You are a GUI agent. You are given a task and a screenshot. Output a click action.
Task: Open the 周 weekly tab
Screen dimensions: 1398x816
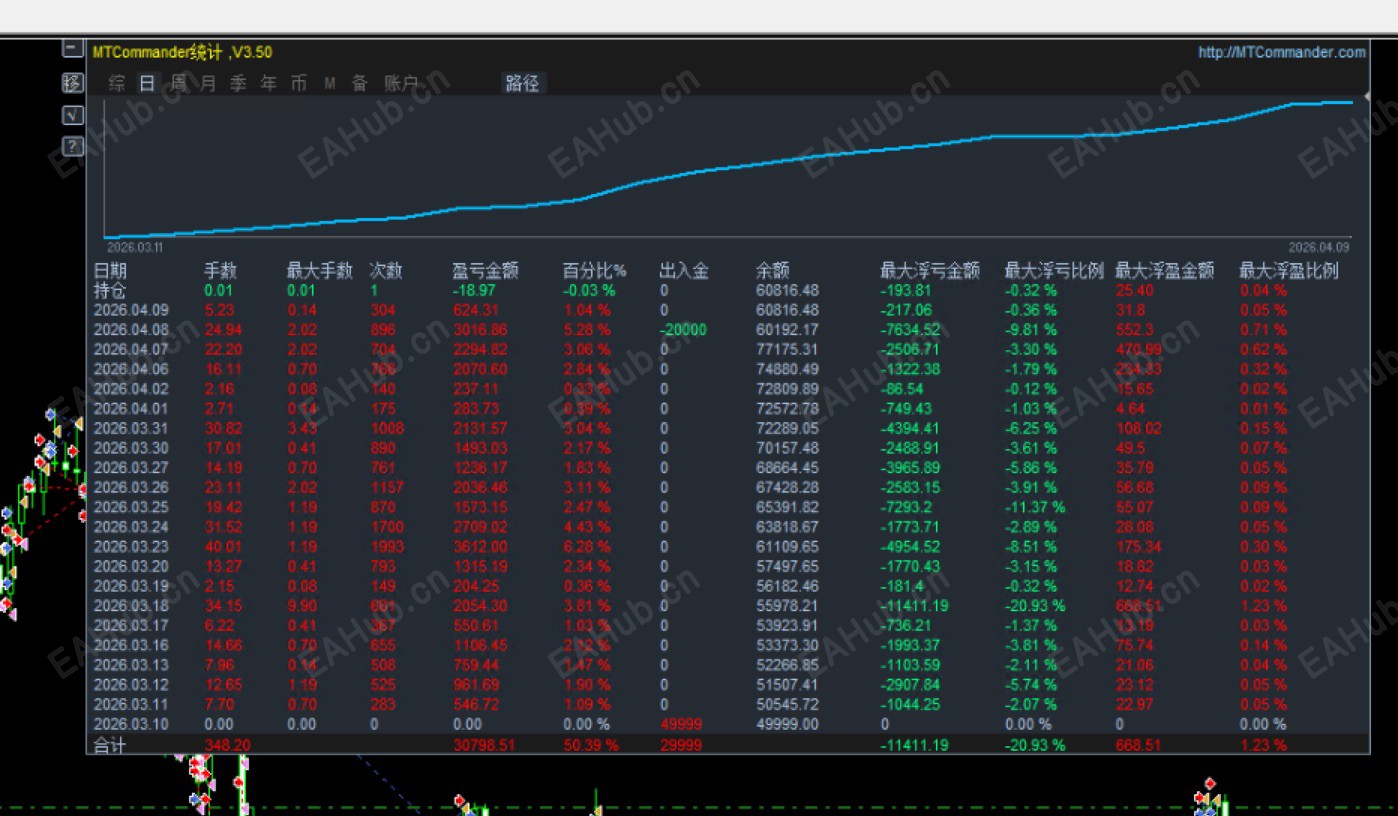(178, 84)
